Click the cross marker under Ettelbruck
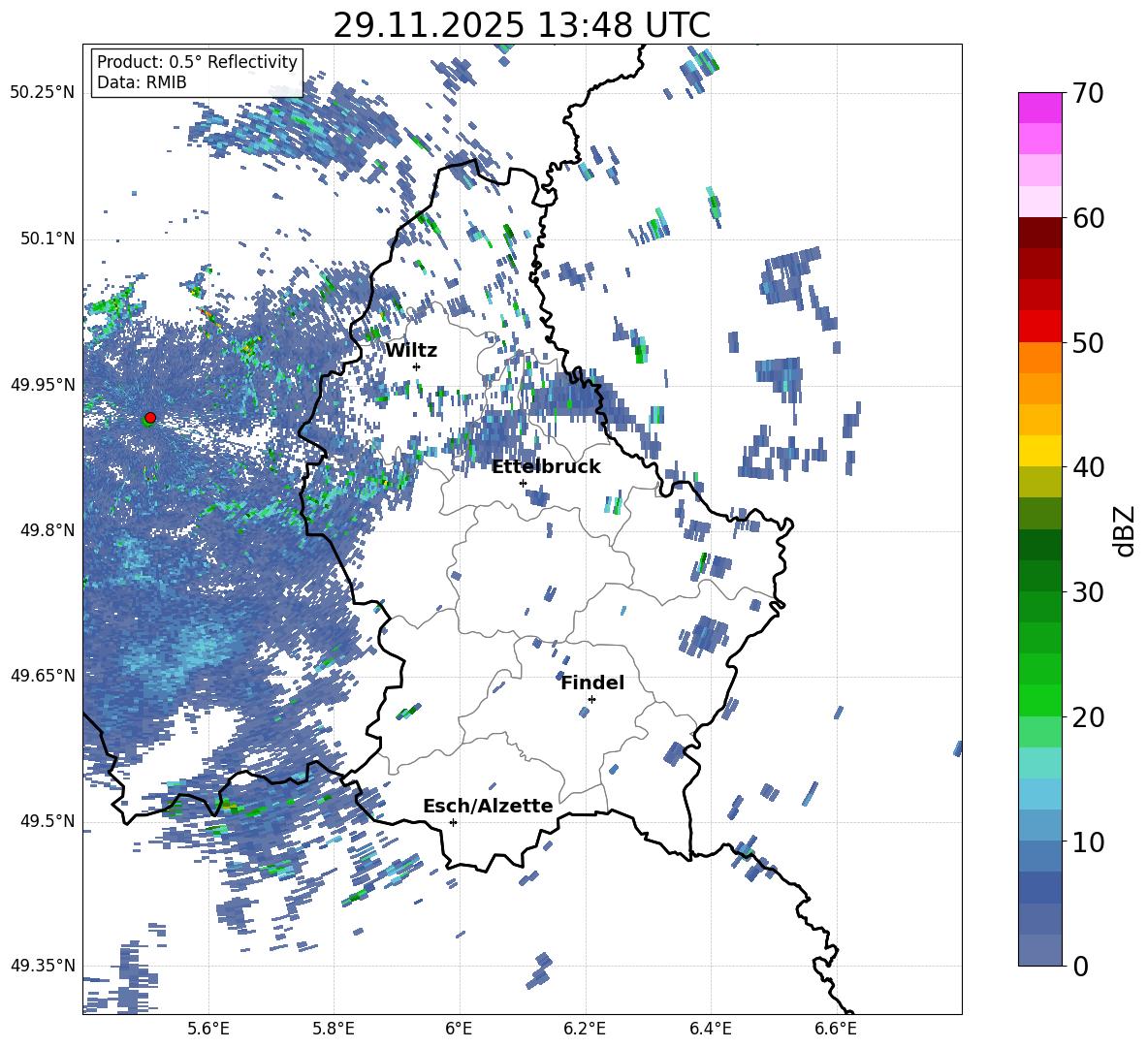The height and width of the screenshot is (1048, 1148). [x=523, y=483]
